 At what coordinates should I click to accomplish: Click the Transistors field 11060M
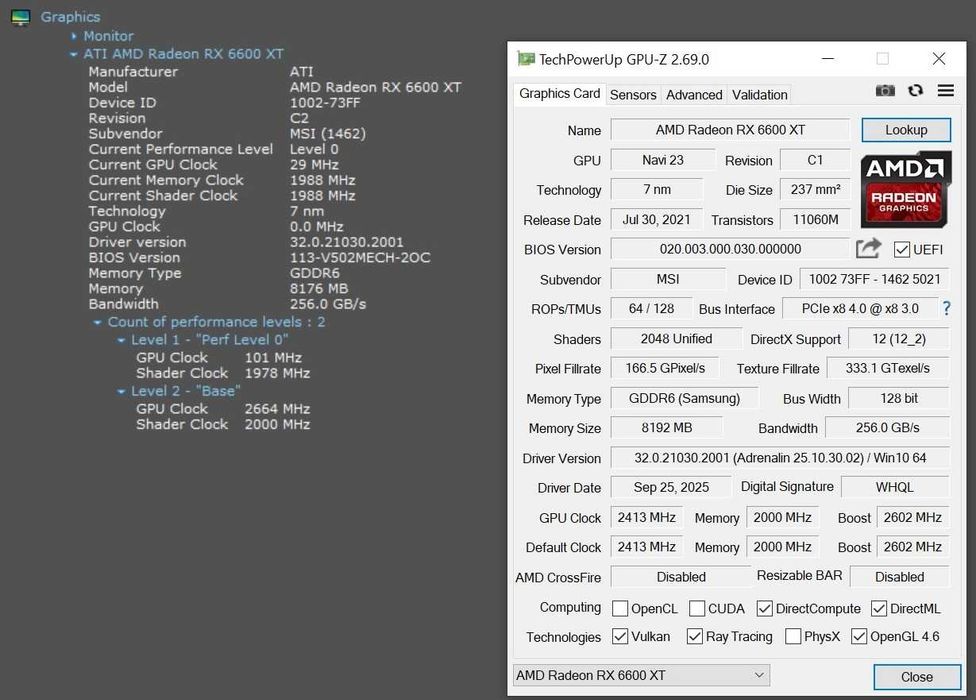coord(815,220)
